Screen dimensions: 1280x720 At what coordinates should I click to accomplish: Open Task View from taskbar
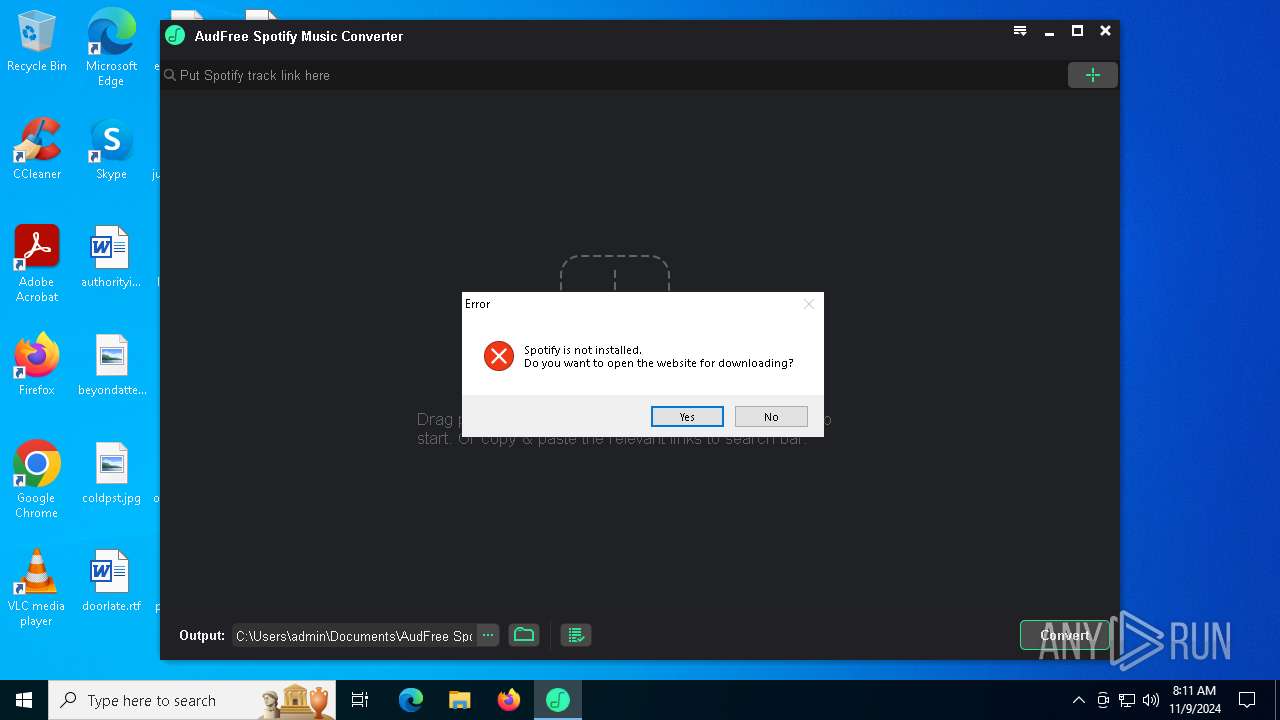pos(360,700)
